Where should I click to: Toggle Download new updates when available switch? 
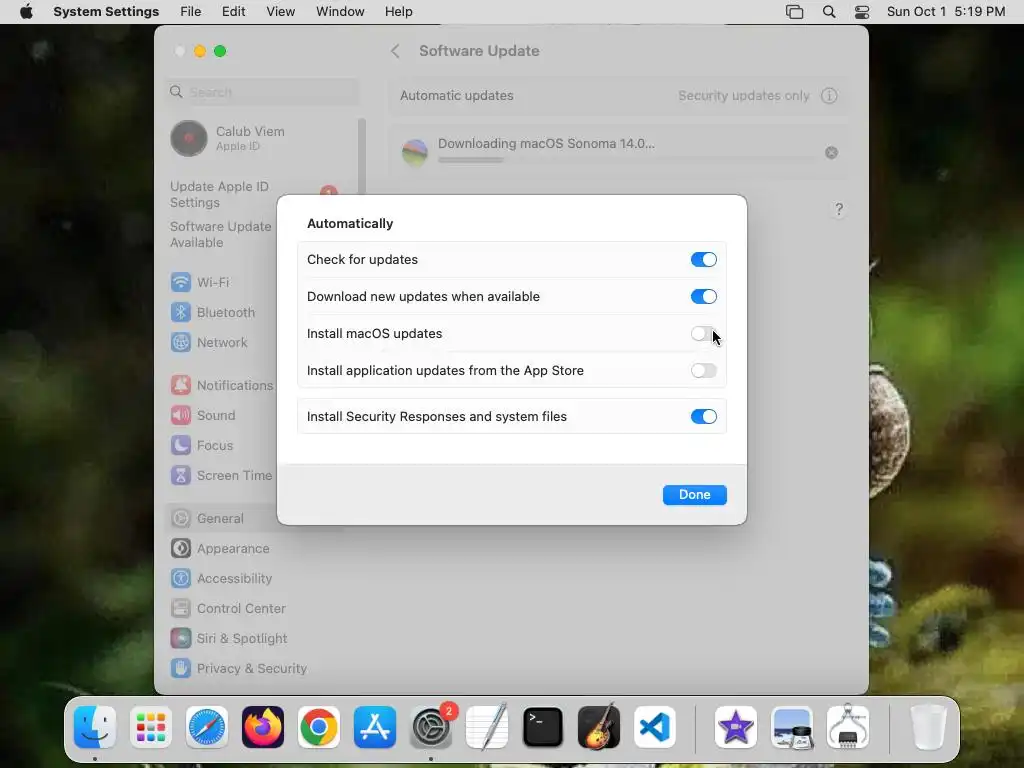pos(703,296)
